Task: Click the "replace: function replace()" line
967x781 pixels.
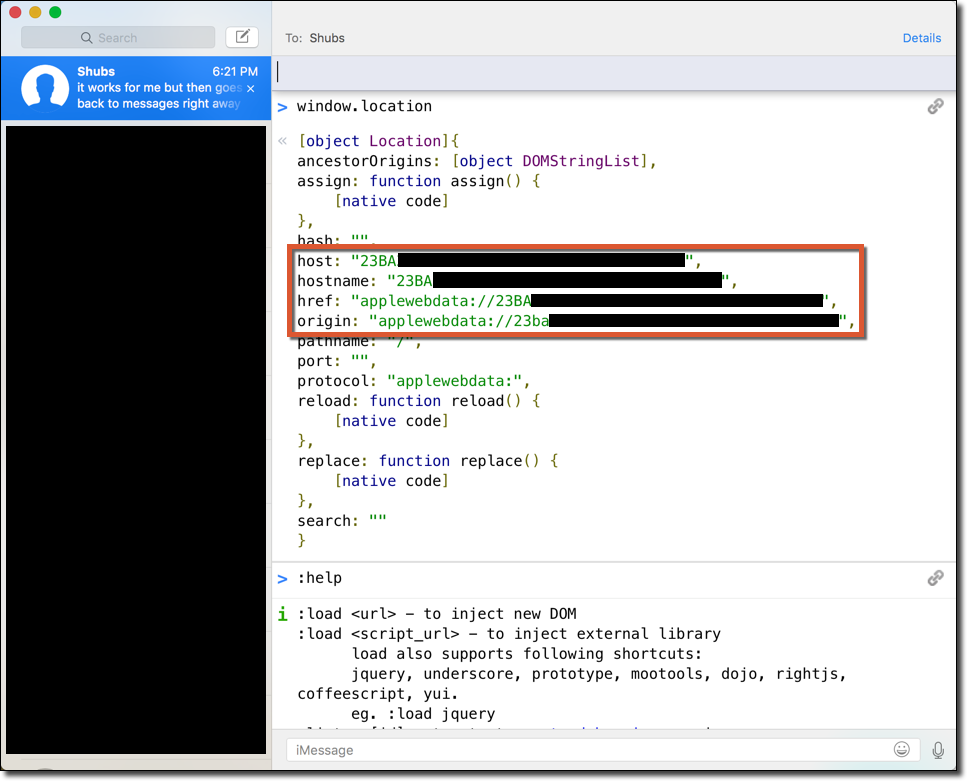Action: [x=427, y=461]
